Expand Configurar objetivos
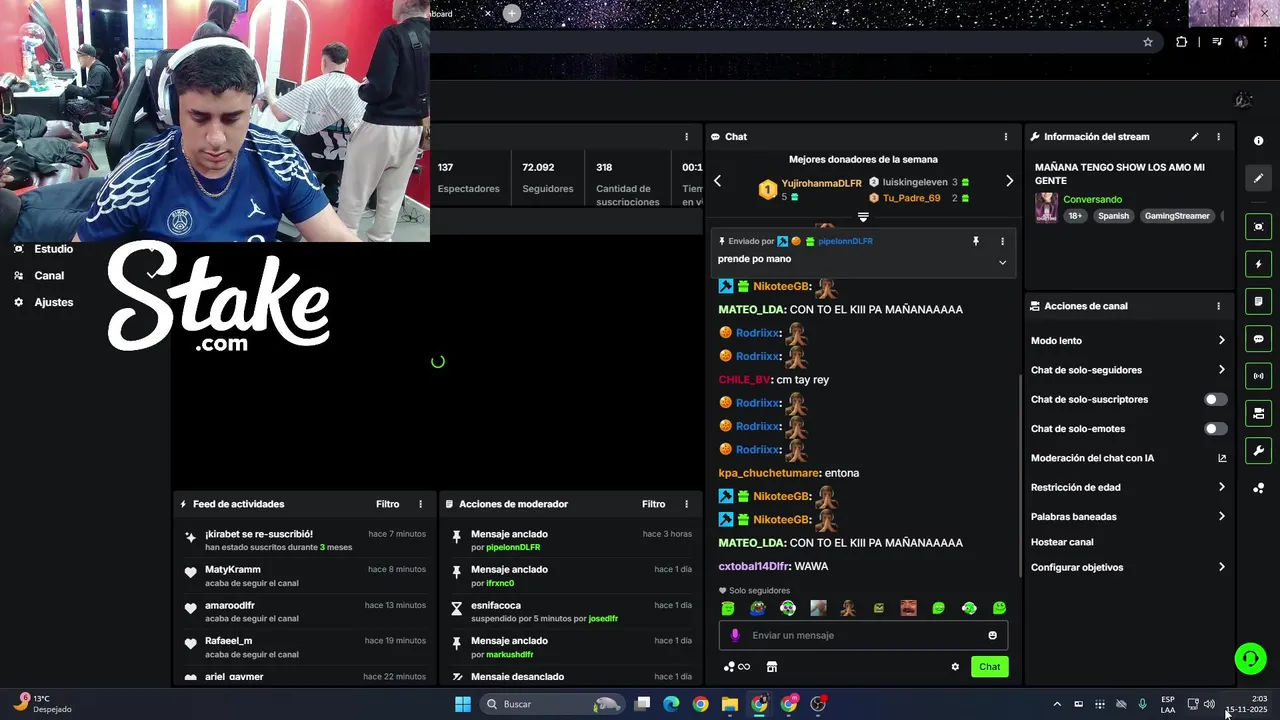 coord(1127,567)
